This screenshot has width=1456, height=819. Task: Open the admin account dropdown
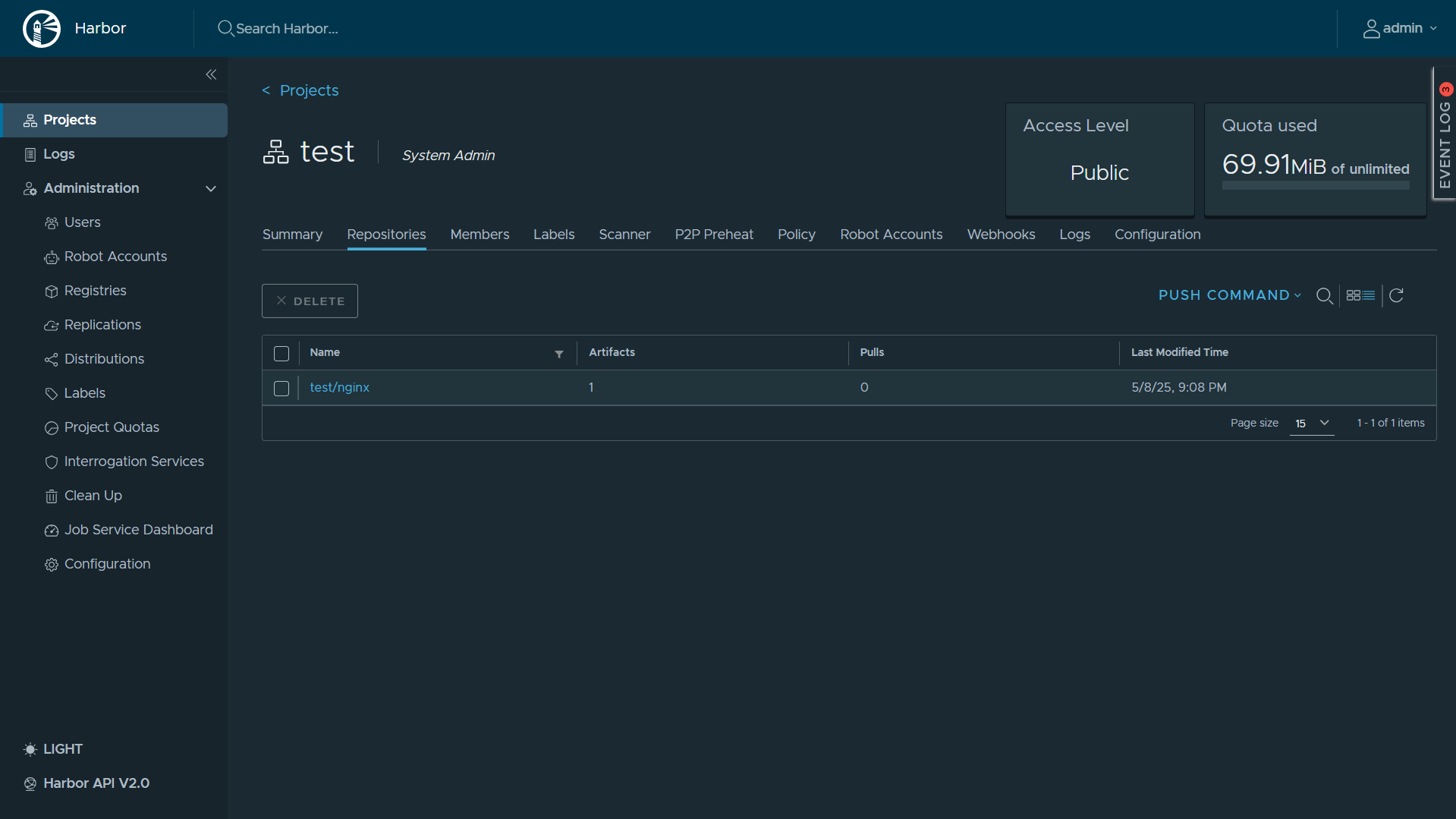coord(1401,29)
